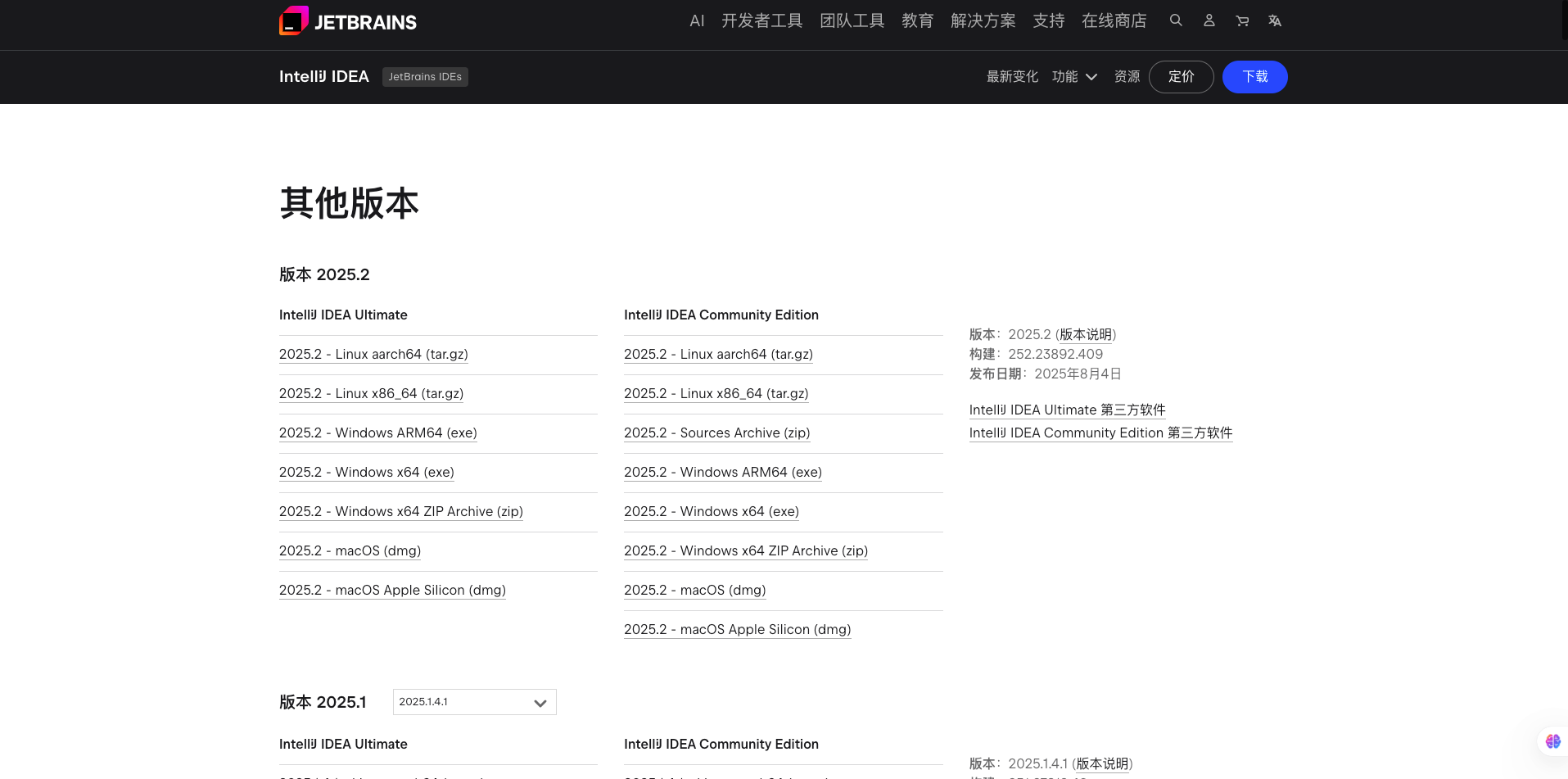Open the user account icon
Viewport: 1568px width, 779px height.
(x=1209, y=20)
